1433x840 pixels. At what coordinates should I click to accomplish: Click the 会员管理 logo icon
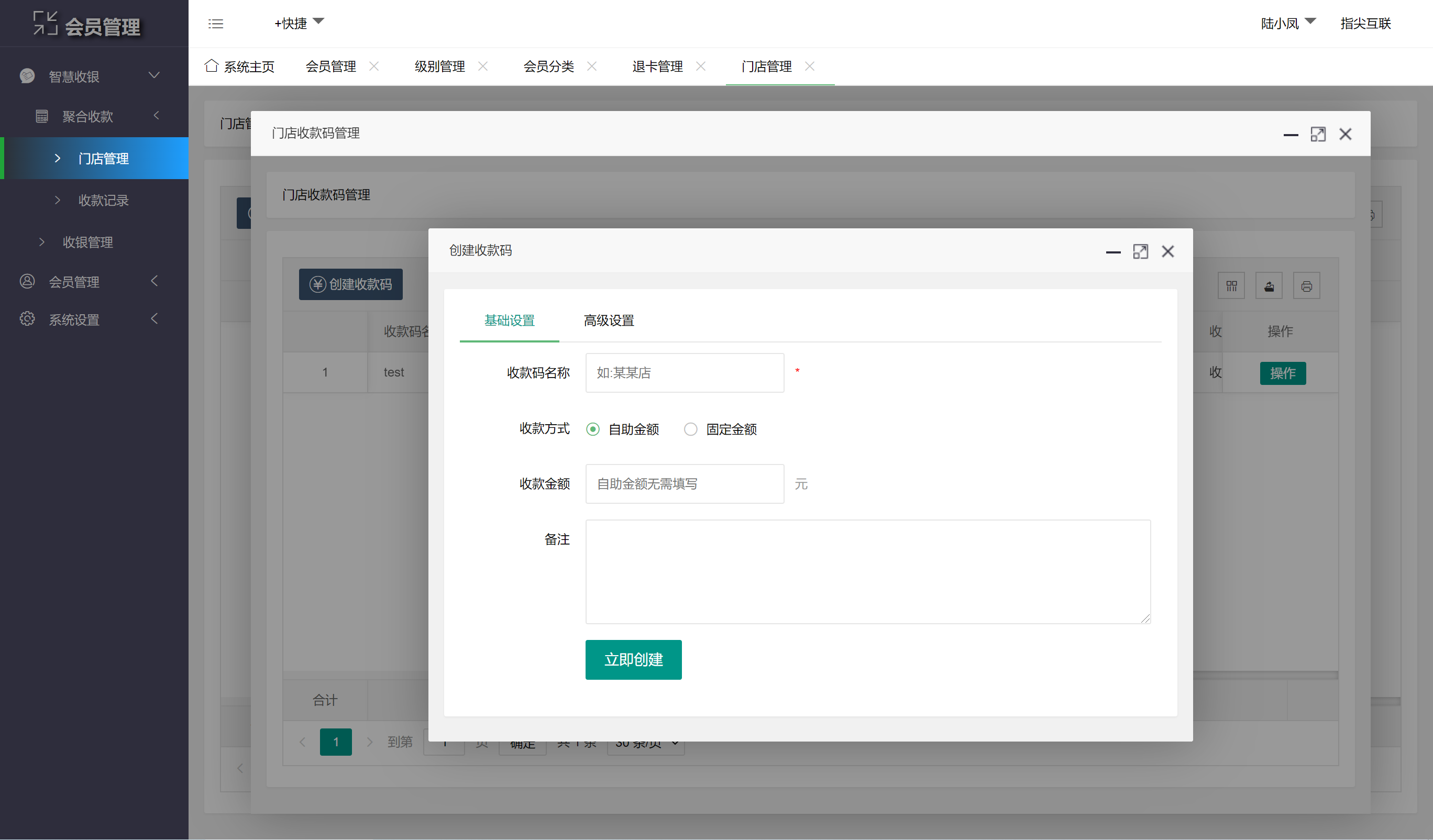pyautogui.click(x=45, y=24)
